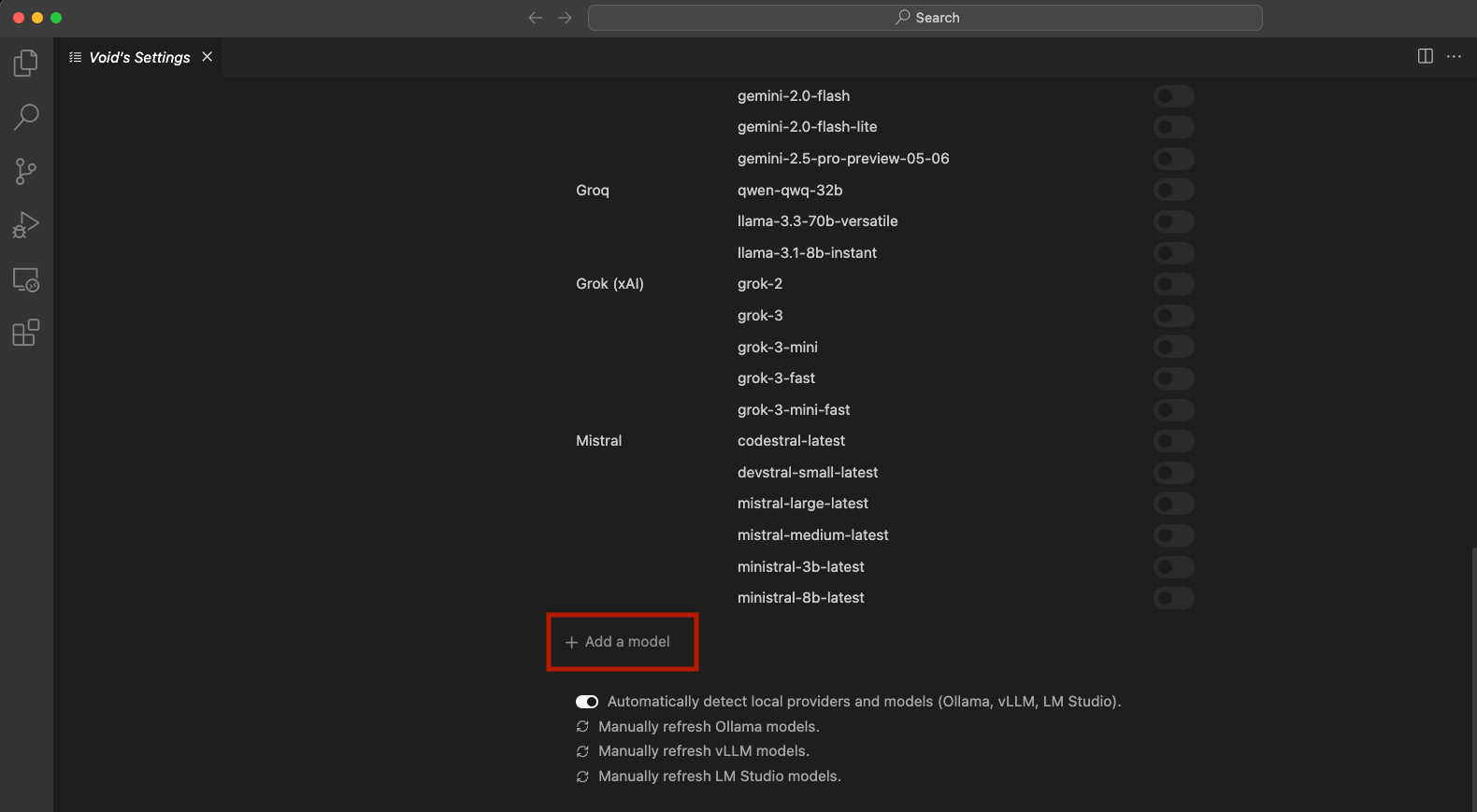1477x812 pixels.
Task: Click the grok-3-mini-fast model name
Action: click(x=794, y=410)
